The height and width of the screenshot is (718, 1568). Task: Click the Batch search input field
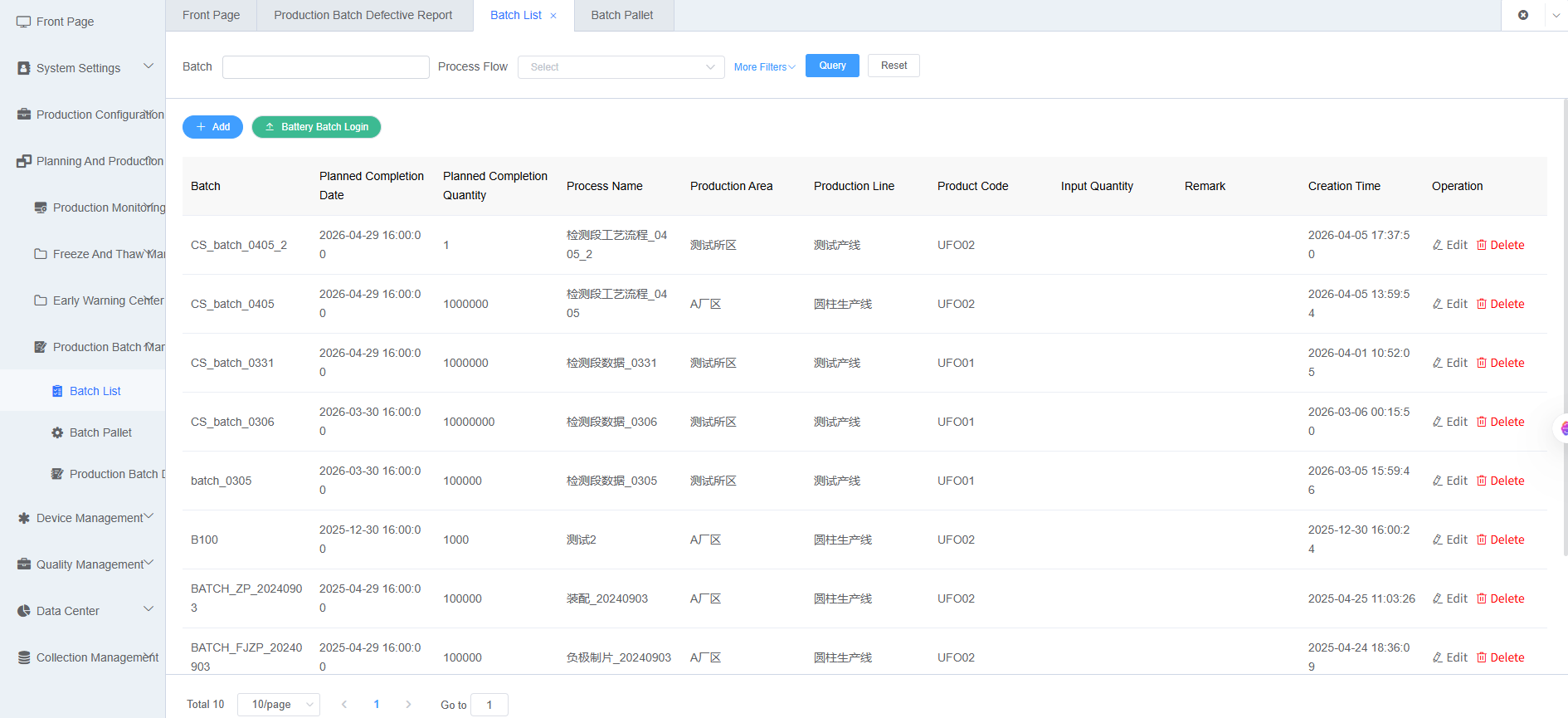point(325,67)
